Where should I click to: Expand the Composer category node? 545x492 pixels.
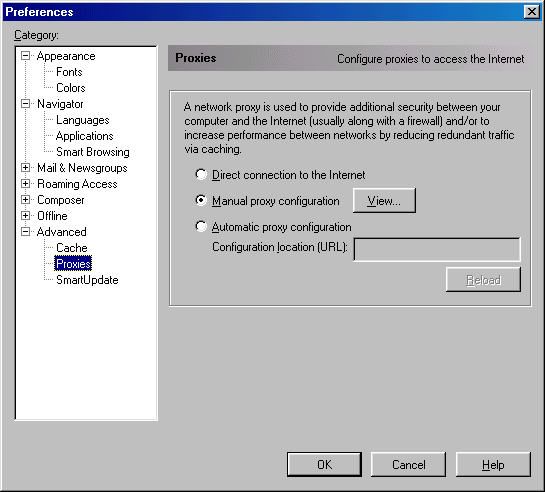pos(25,199)
